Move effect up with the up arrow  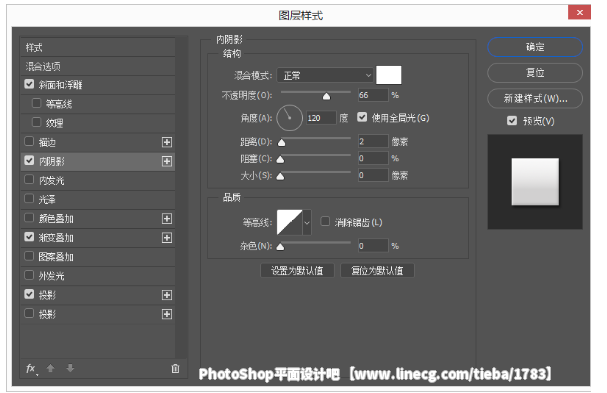[50, 368]
